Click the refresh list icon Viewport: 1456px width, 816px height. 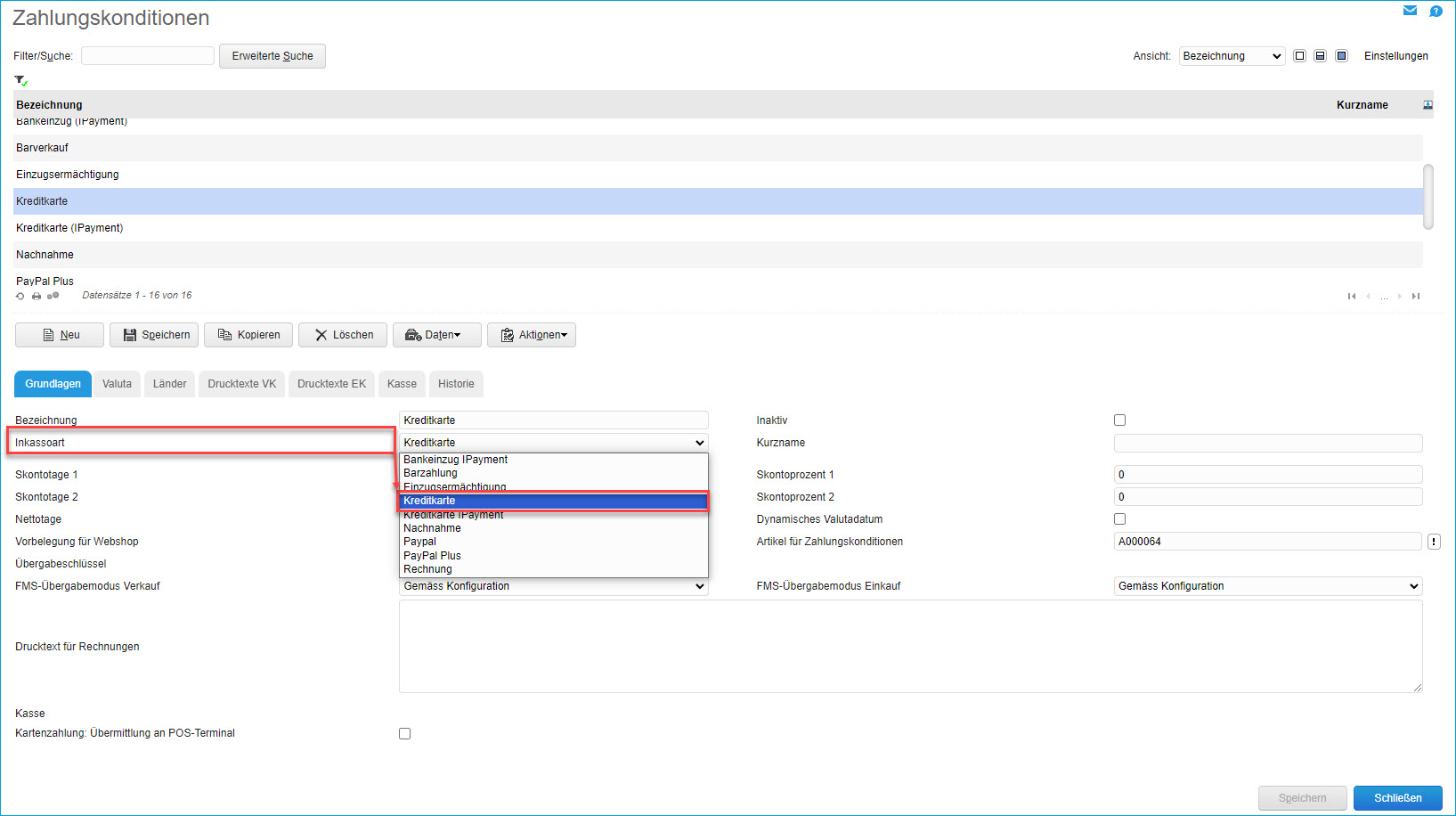pos(20,296)
